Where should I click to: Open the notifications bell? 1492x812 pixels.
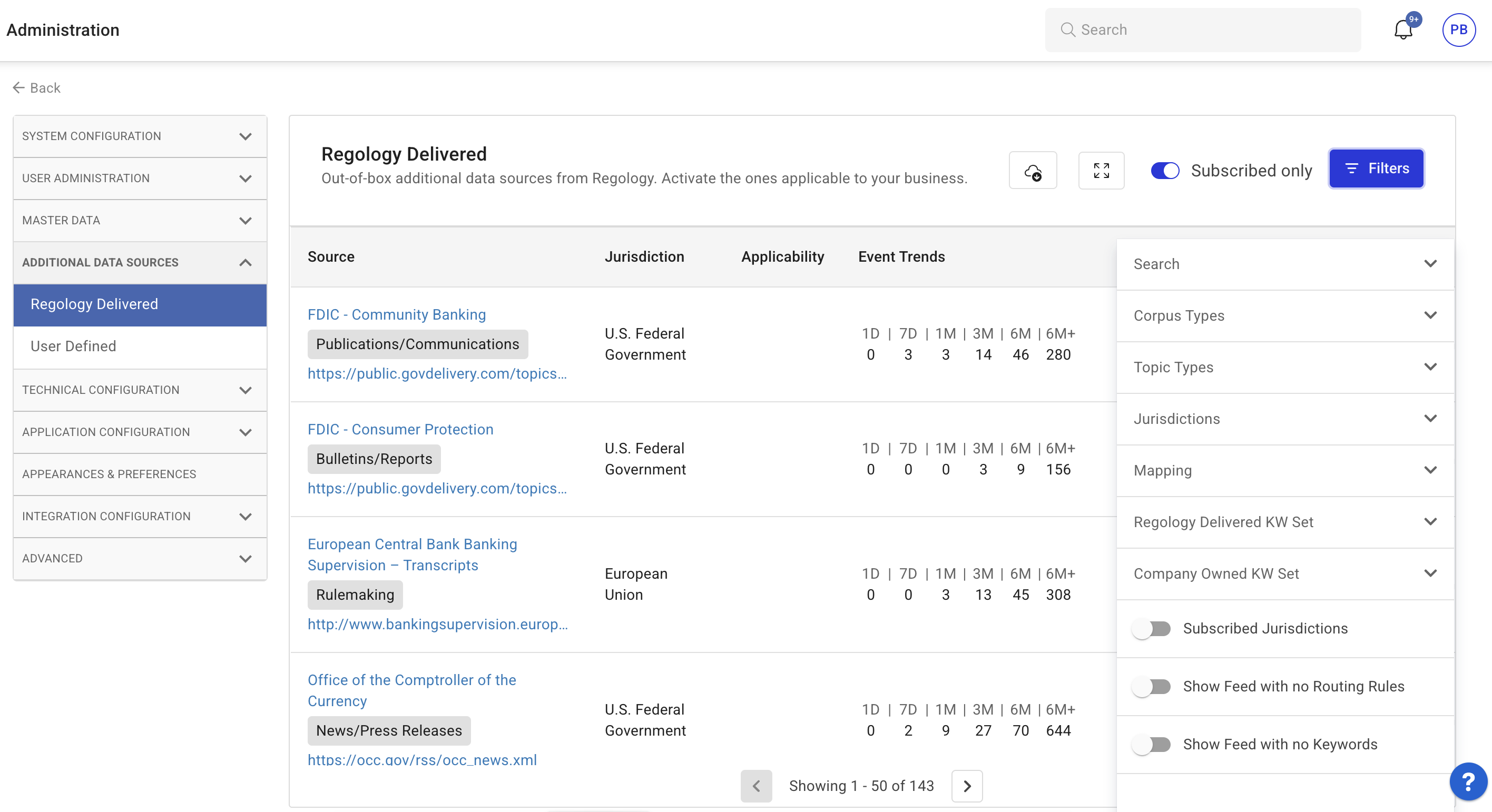click(x=1403, y=29)
